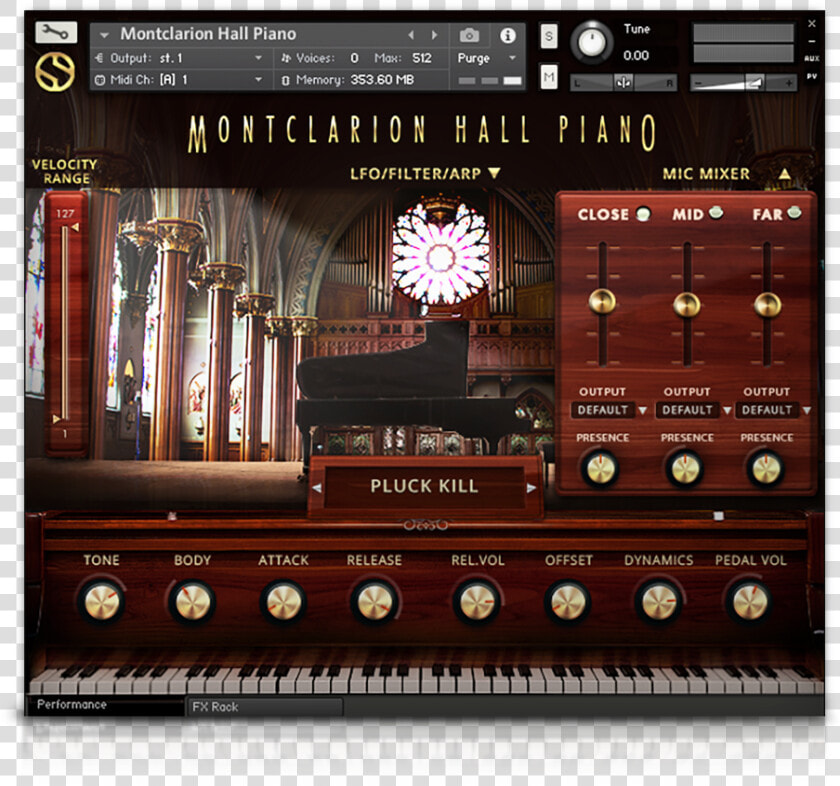Switch to the Performance tab

[105, 705]
